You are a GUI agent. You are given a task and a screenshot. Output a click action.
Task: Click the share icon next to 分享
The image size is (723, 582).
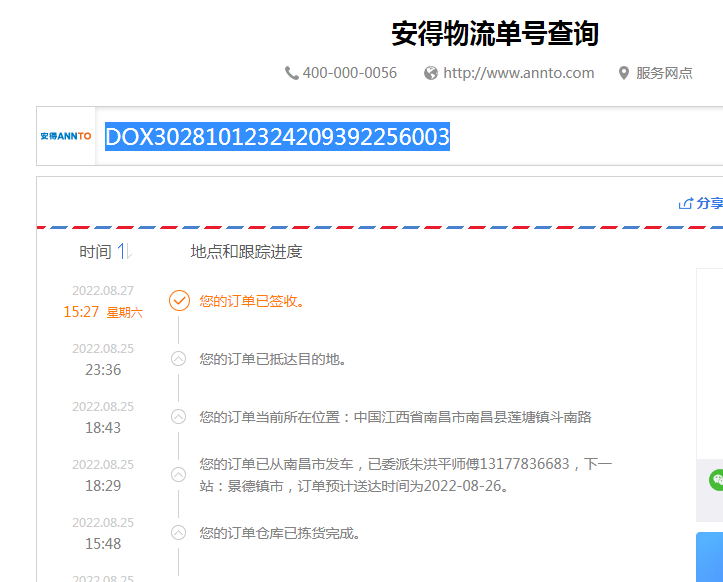[x=685, y=203]
